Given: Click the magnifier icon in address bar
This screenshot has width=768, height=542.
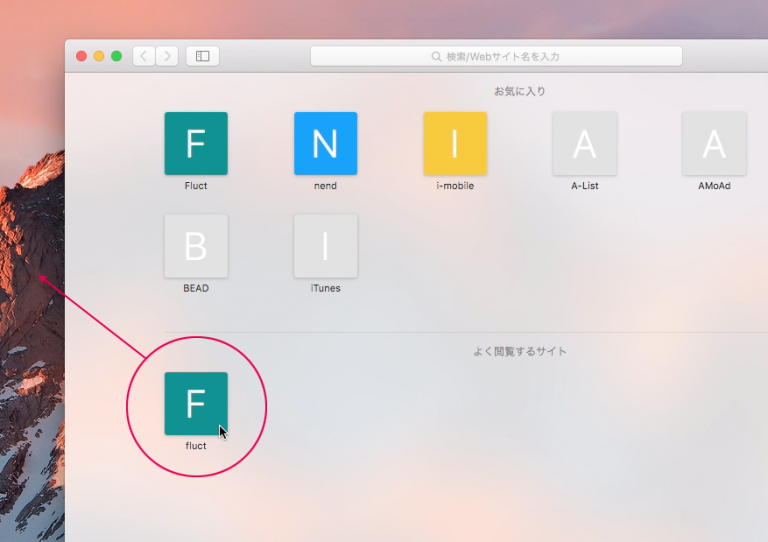Looking at the screenshot, I should [436, 57].
